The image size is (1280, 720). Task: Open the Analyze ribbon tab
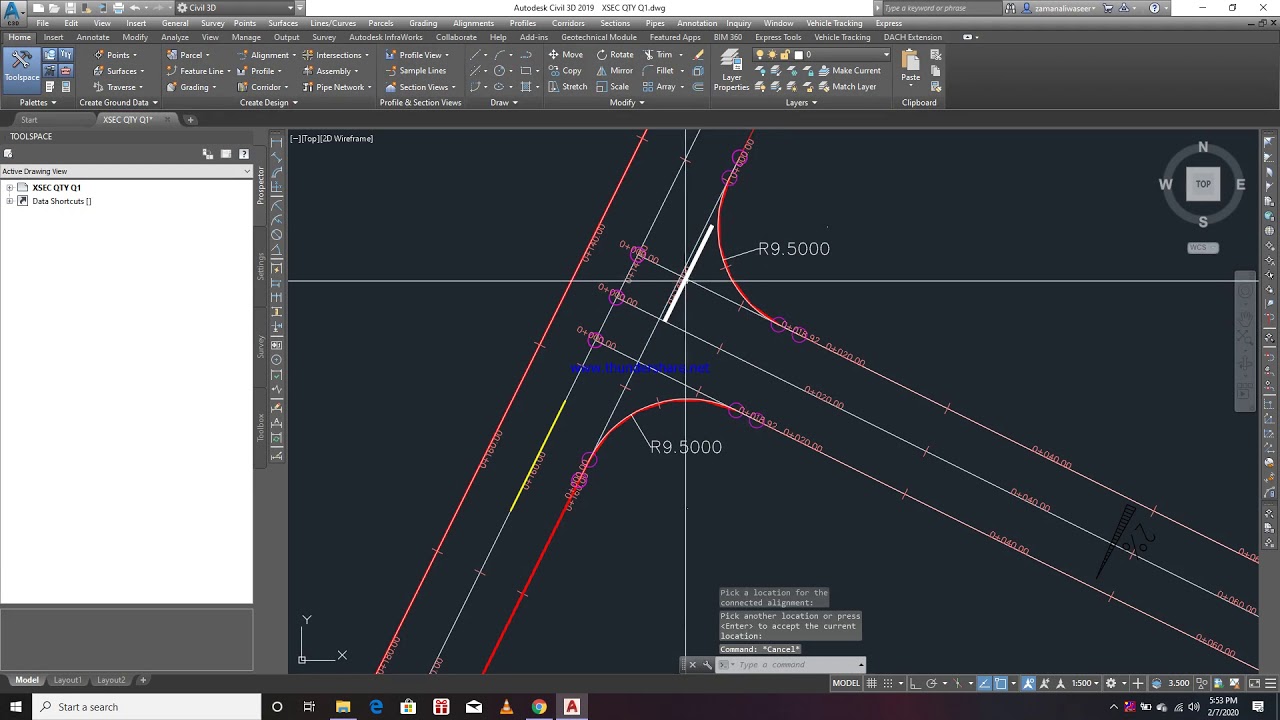pos(175,37)
